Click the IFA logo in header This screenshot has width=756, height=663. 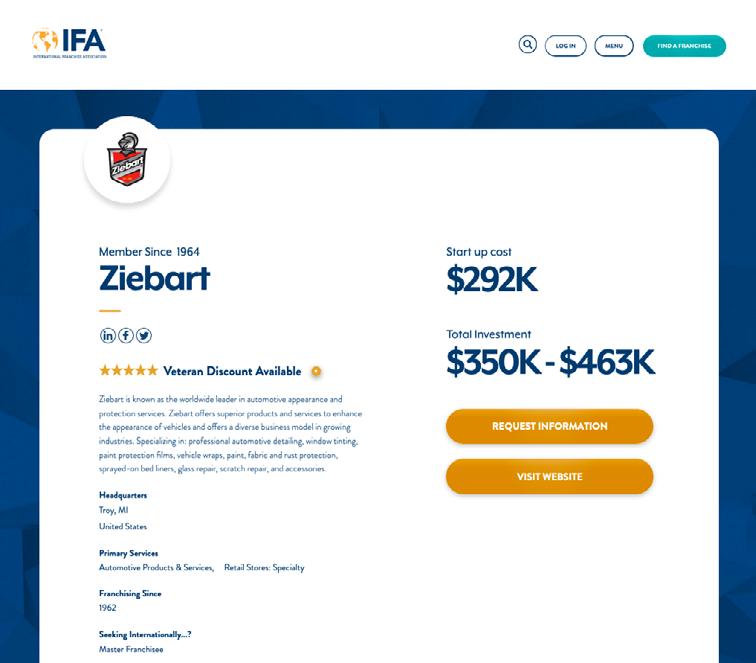(x=69, y=43)
